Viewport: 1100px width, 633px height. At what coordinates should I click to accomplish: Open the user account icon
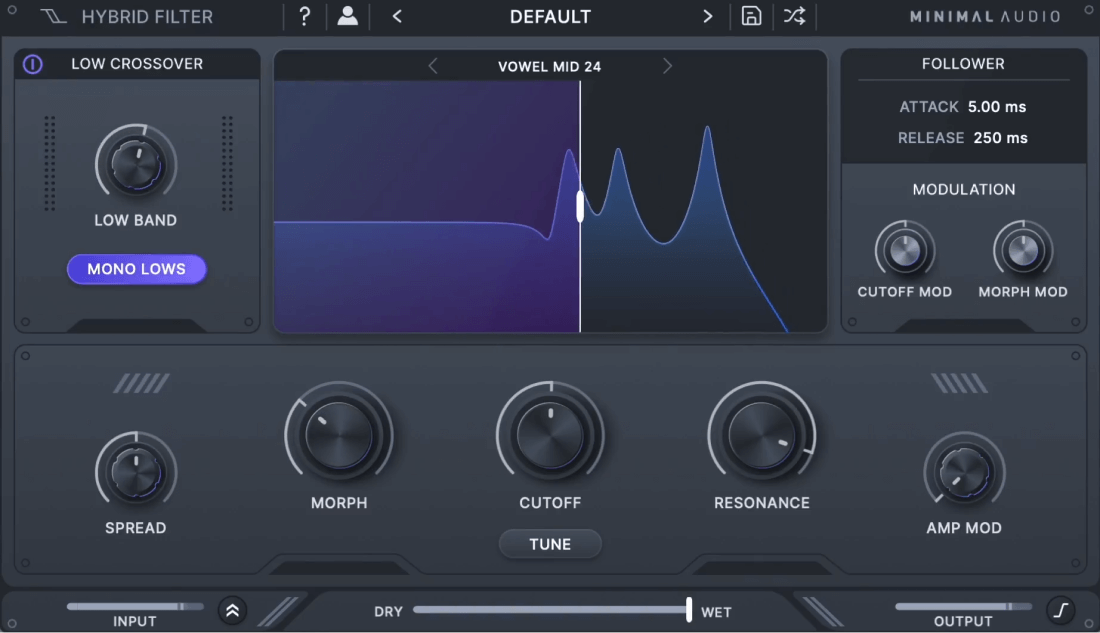click(347, 16)
